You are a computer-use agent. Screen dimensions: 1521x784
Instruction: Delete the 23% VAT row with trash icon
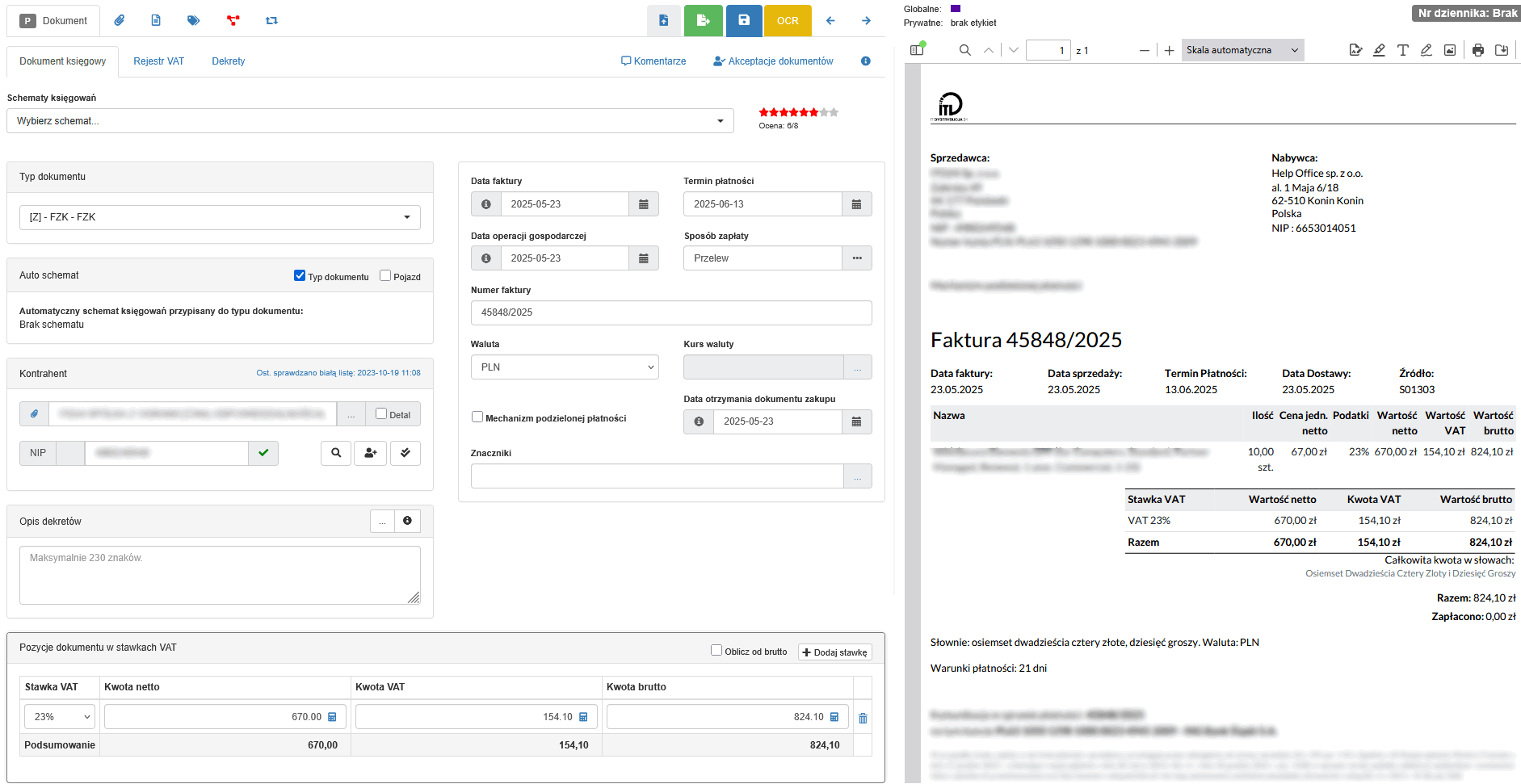click(863, 718)
